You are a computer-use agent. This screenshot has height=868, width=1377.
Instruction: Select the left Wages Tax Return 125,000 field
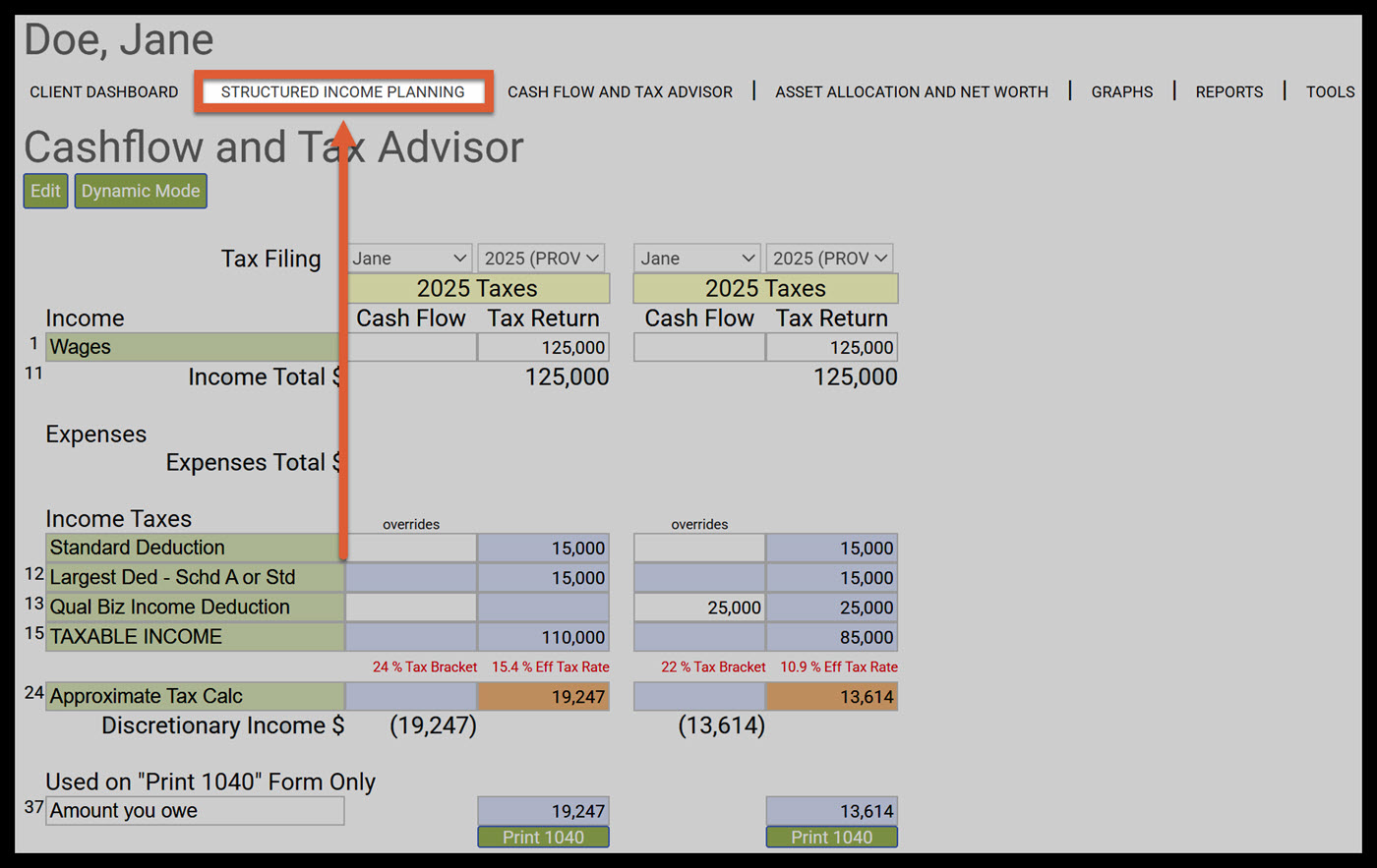coord(543,347)
